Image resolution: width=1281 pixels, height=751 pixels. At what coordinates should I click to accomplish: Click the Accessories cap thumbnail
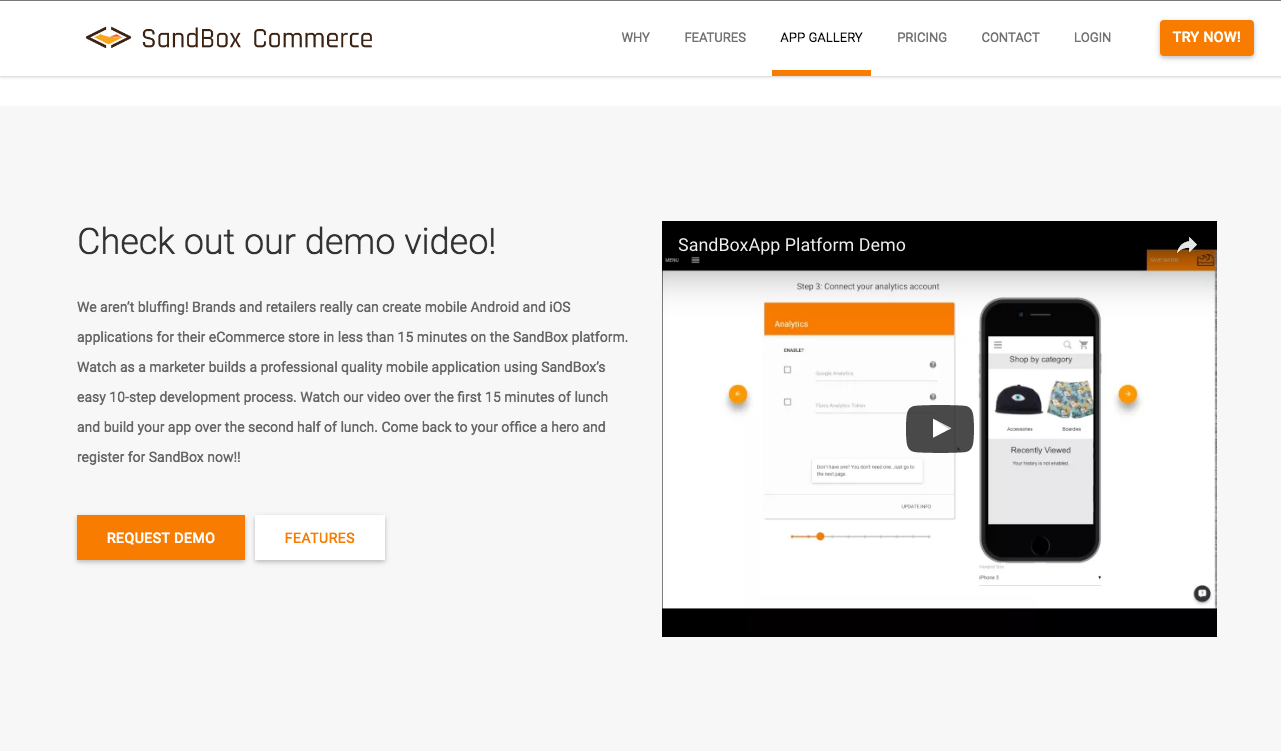tap(1019, 399)
